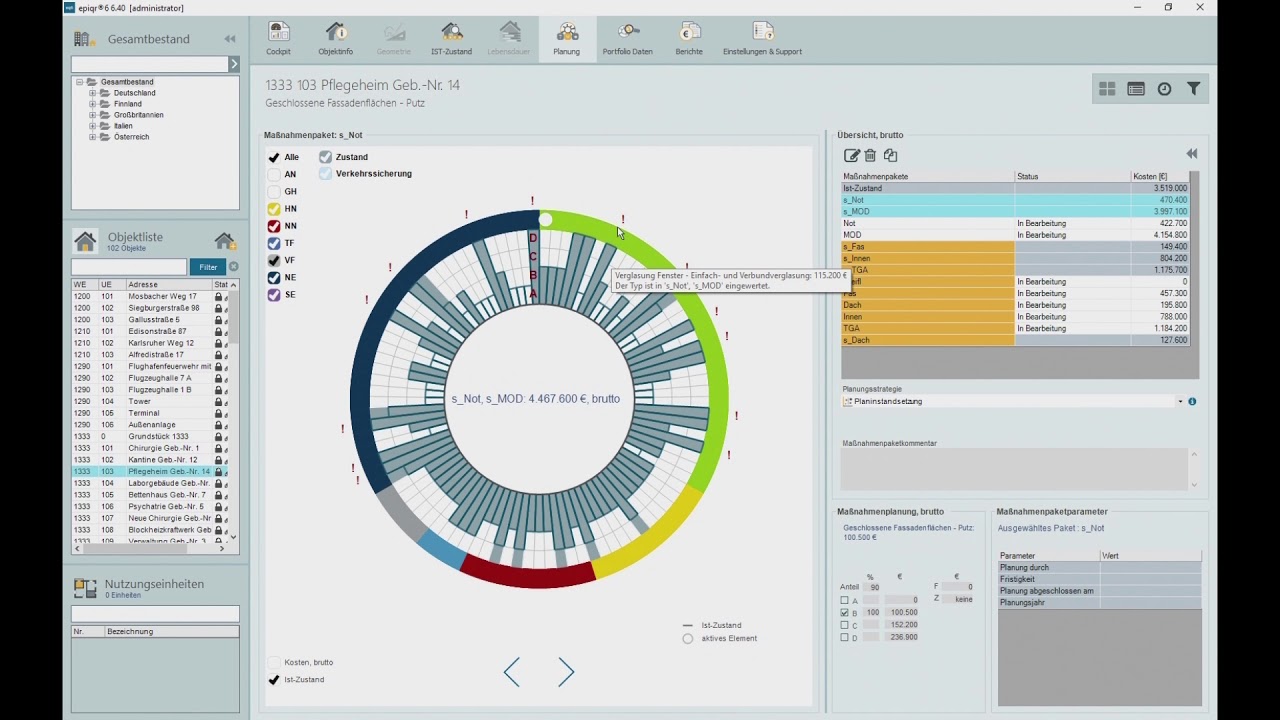Image resolution: width=1280 pixels, height=720 pixels.
Task: Click the add-object house icon in Objektliste
Action: click(225, 241)
